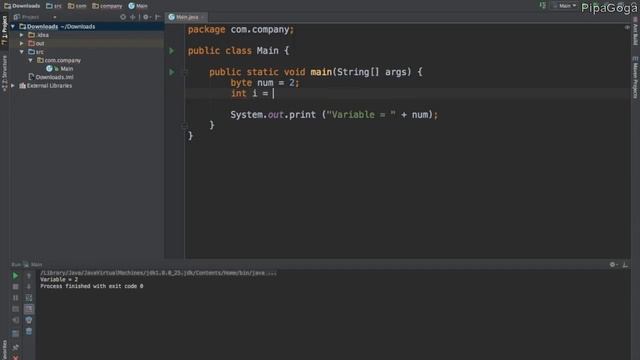Screen dimensions: 640x360
Task: Collapse the src folder arrow
Action: [x=22, y=52]
